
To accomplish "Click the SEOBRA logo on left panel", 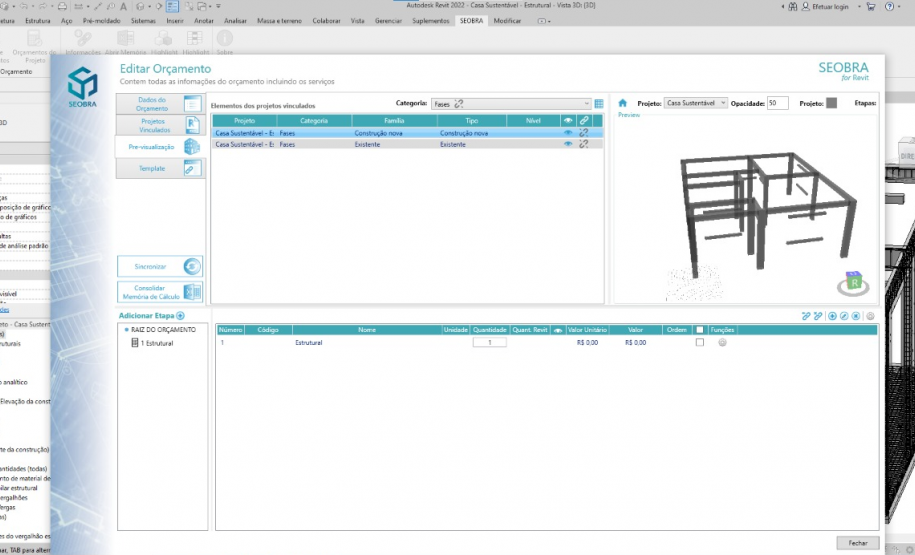I will pyautogui.click(x=82, y=86).
